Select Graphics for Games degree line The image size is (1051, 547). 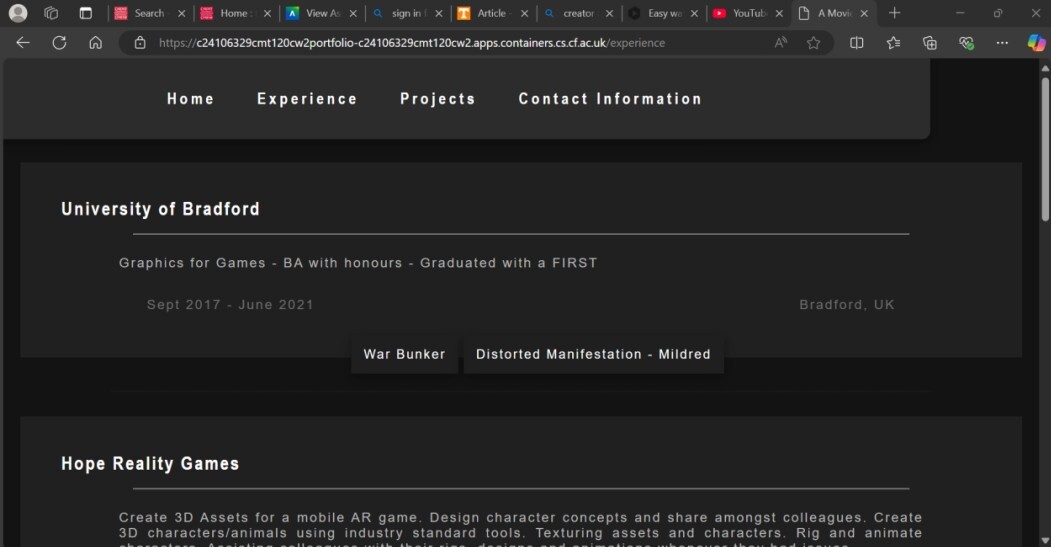[x=358, y=263]
